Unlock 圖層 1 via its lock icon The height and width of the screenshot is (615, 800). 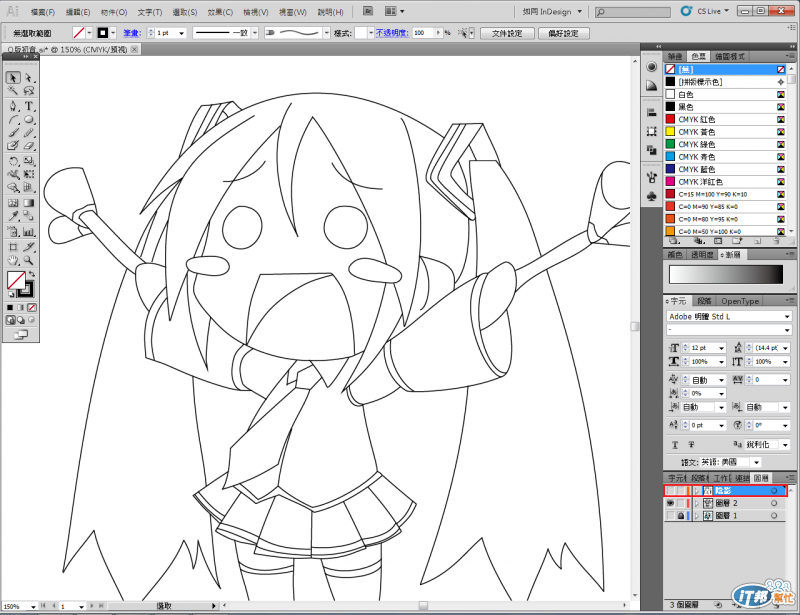681,516
